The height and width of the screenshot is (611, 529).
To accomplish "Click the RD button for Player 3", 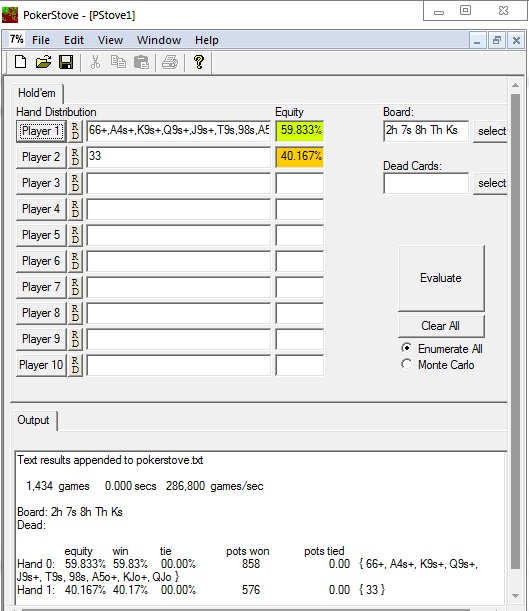I will 75,183.
